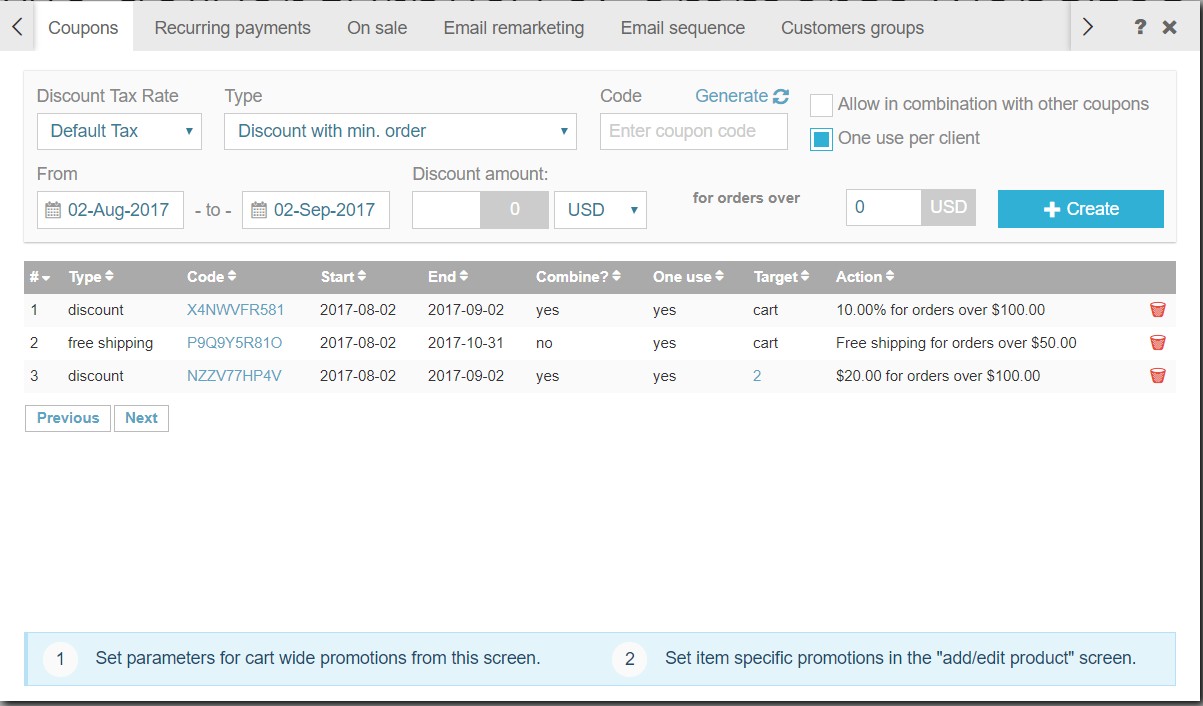Expand the coupon Type dropdown

[x=400, y=131]
